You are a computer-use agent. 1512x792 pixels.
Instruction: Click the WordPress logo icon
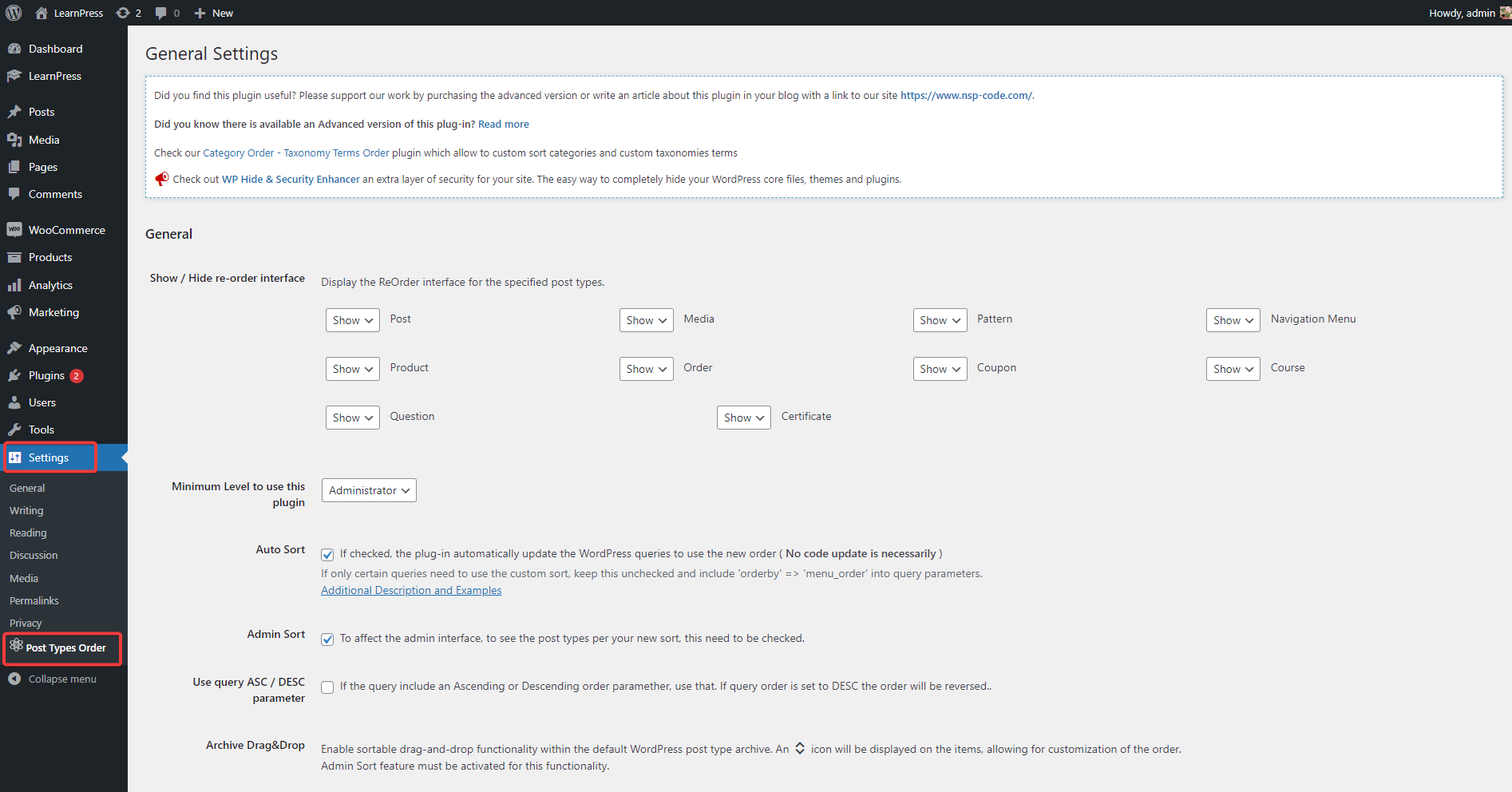(14, 13)
